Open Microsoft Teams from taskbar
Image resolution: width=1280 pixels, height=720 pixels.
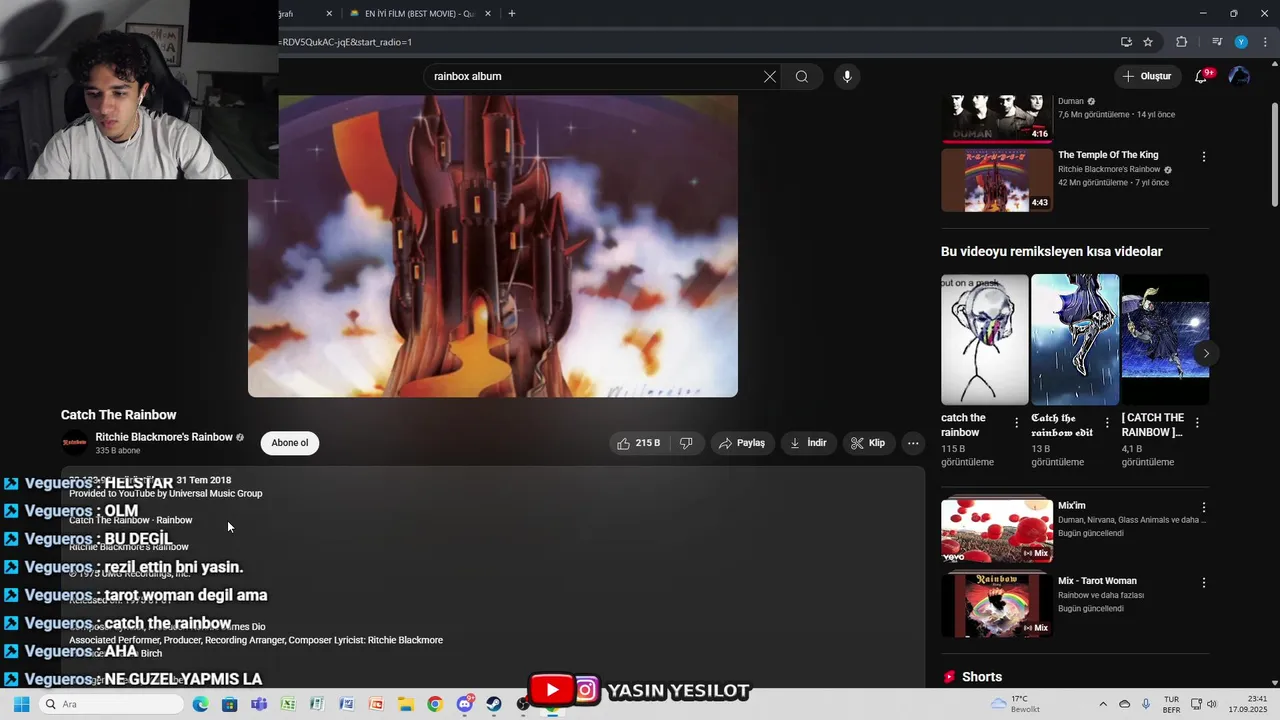click(259, 704)
